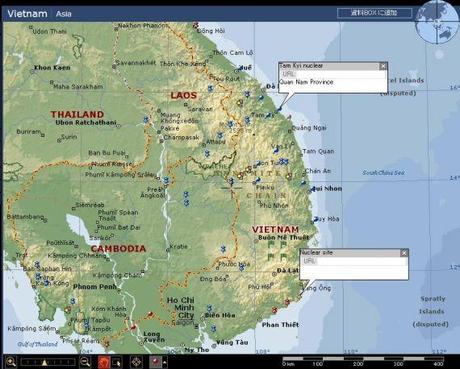460x369 pixels.
Task: Click the zoom in magnifier icon
Action: [11, 361]
